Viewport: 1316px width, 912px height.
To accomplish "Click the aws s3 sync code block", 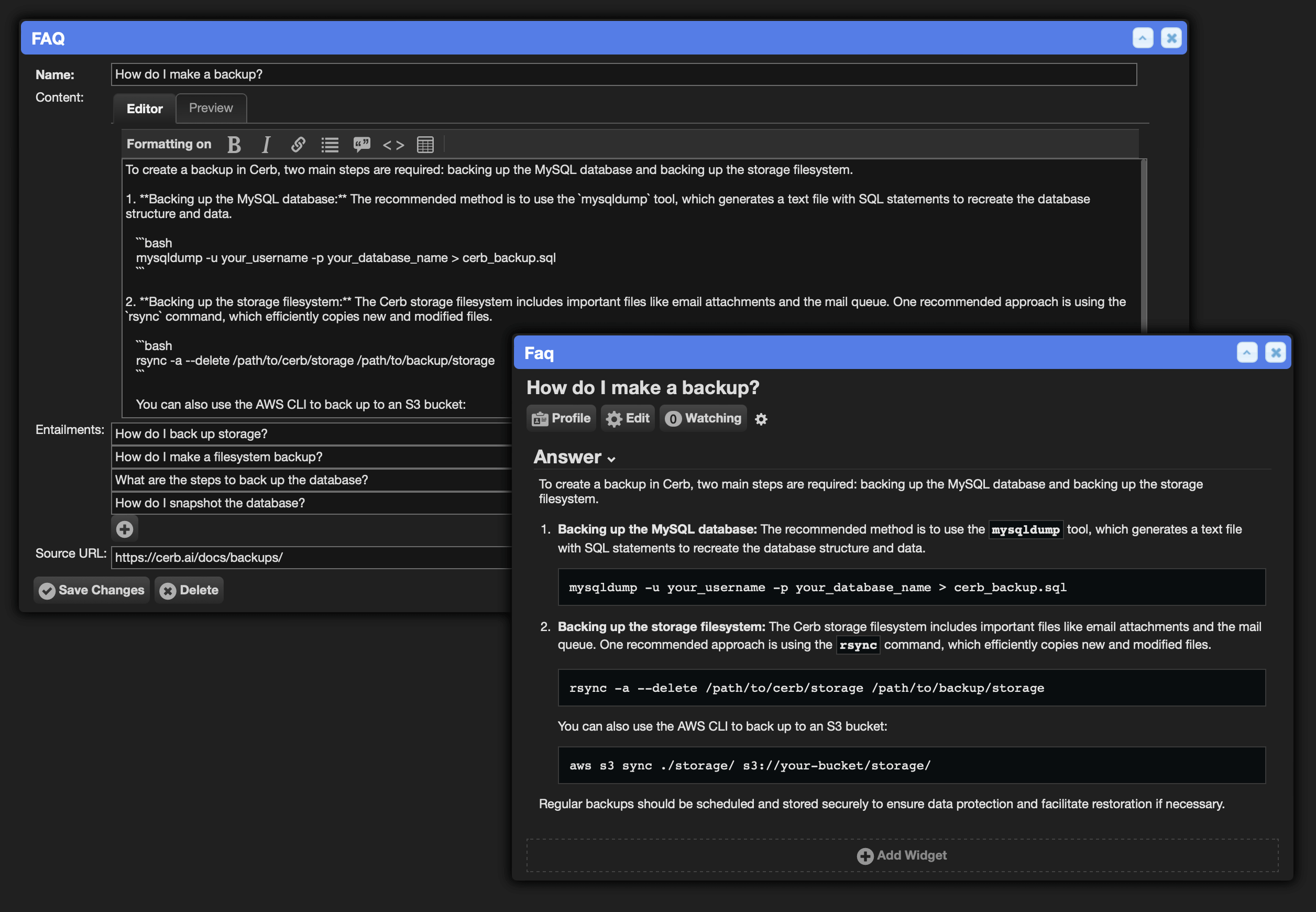I will point(912,765).
